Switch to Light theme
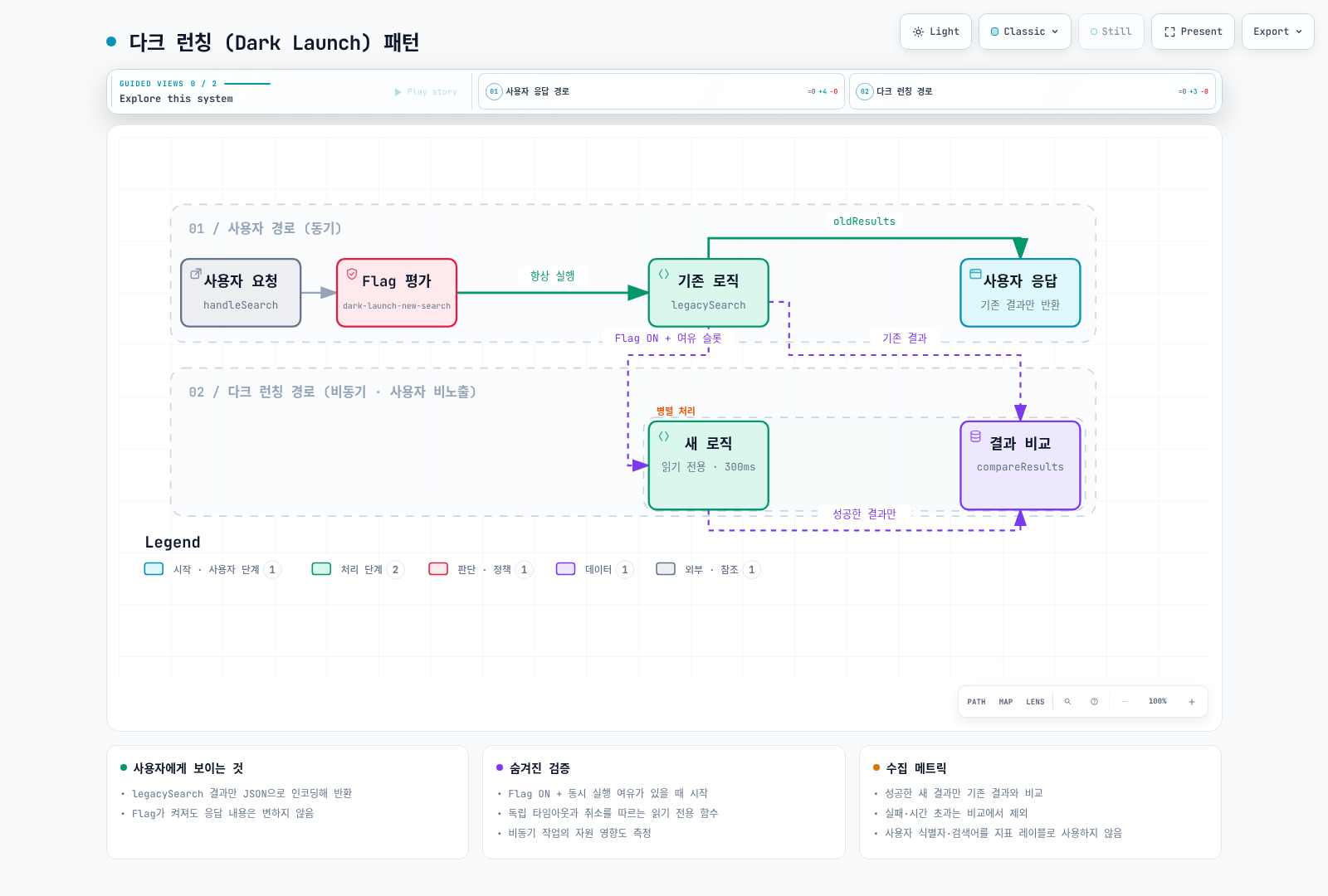Screen dimensions: 1328x896 [x=935, y=32]
